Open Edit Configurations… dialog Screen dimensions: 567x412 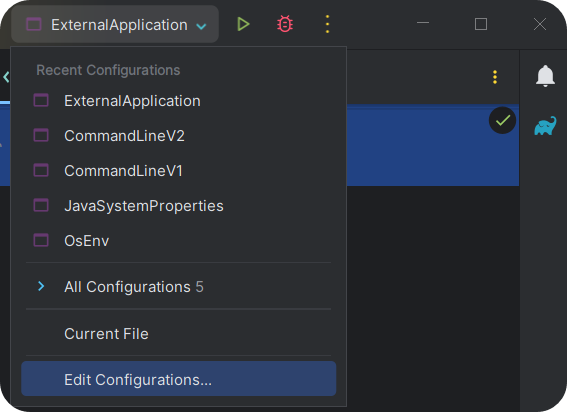179,379
